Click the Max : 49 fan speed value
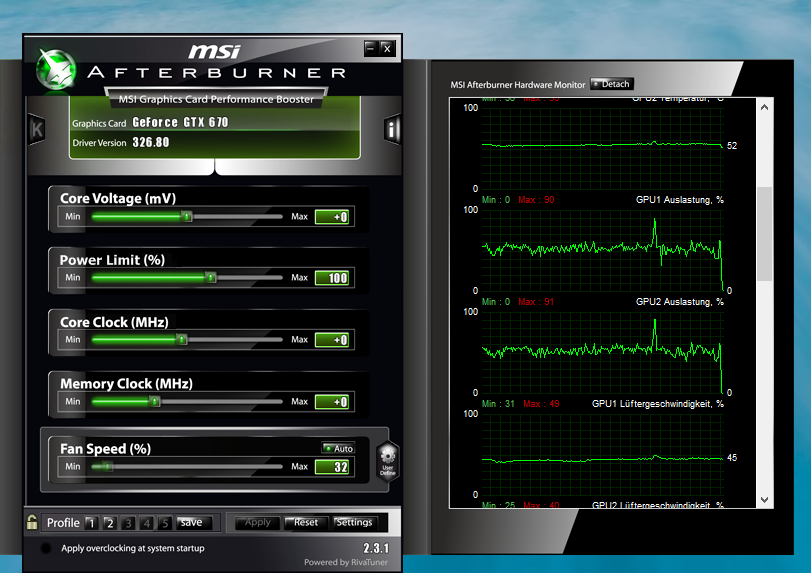811x573 pixels. (x=541, y=403)
